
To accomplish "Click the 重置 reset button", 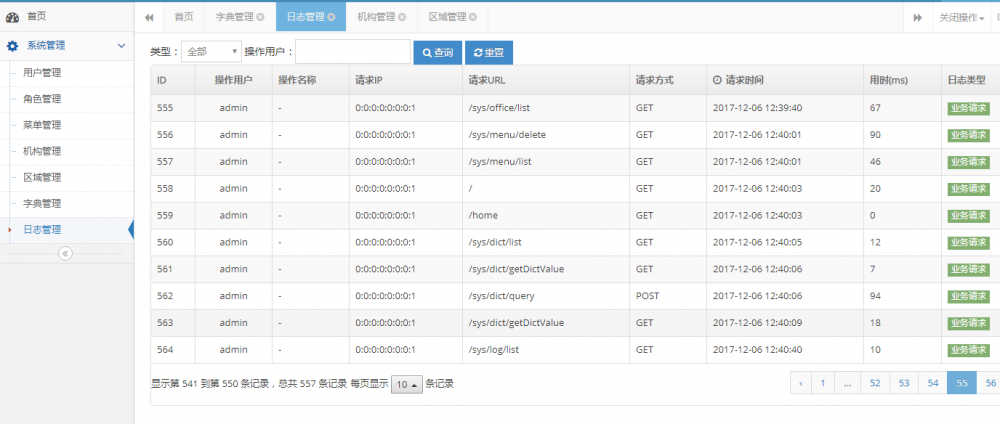I will pos(489,53).
